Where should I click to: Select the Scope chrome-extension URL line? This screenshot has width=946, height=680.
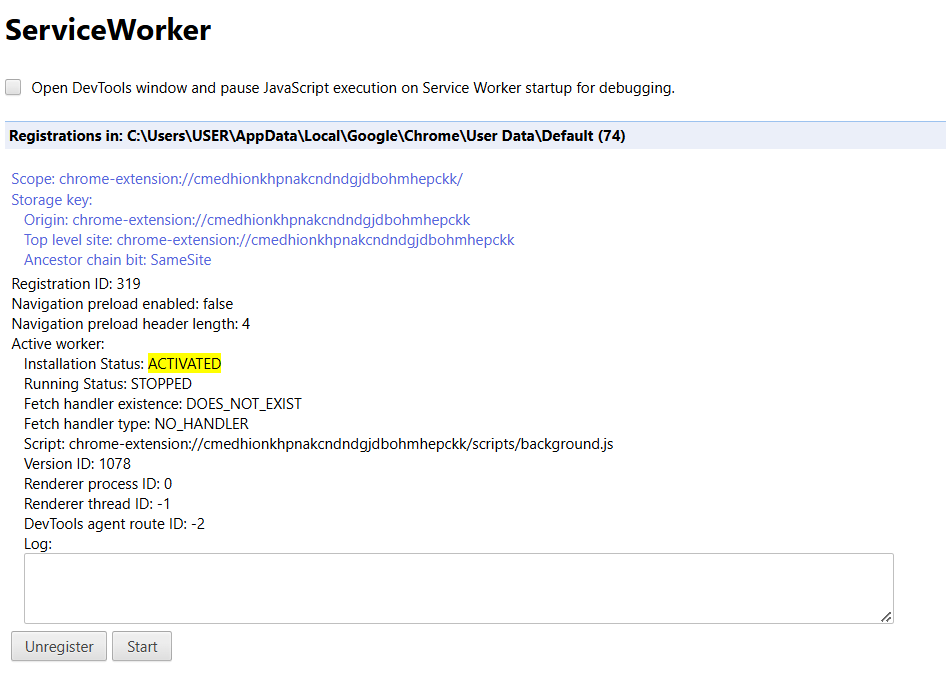(x=237, y=179)
